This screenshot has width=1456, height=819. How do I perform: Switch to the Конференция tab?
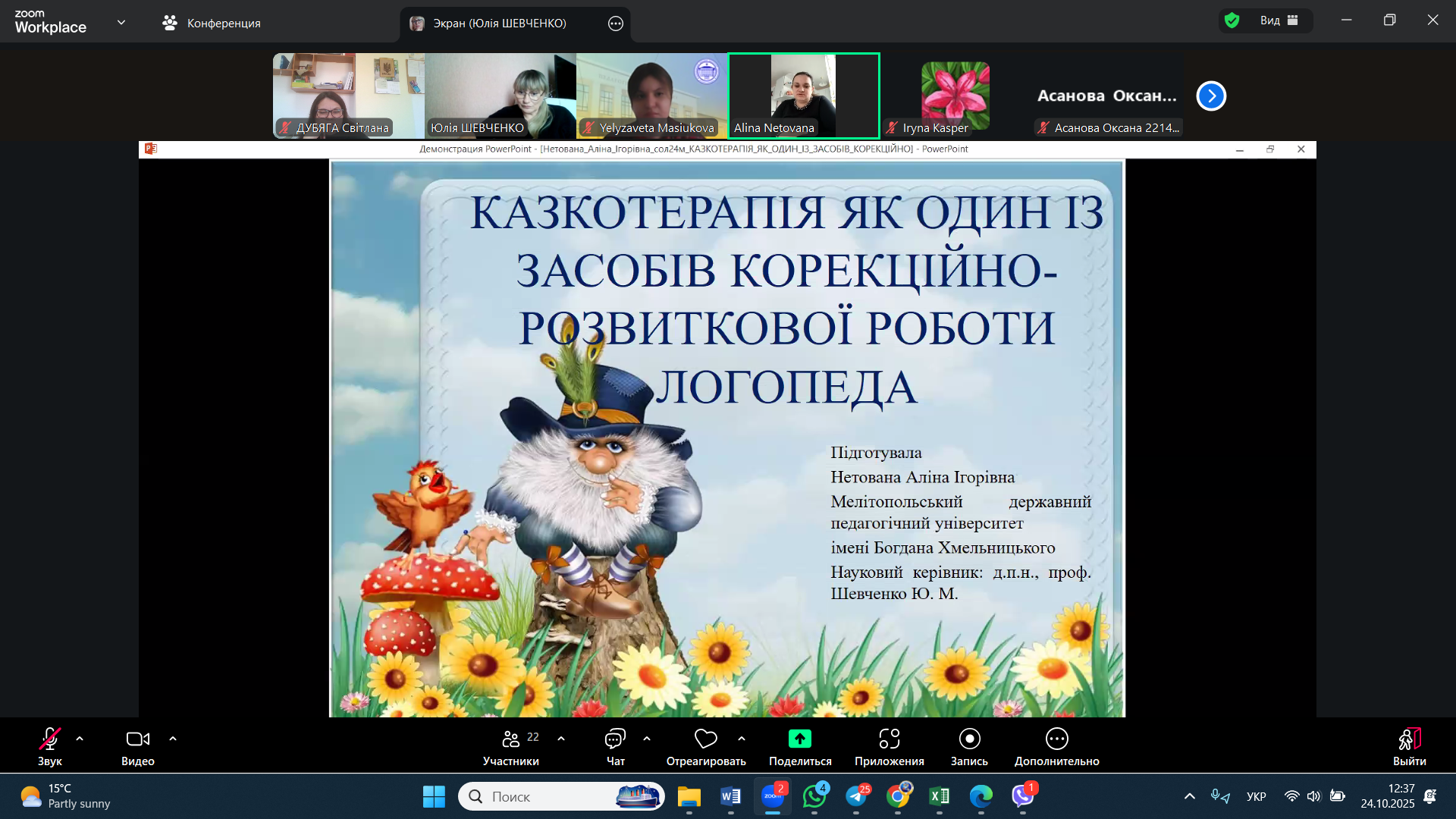point(212,23)
